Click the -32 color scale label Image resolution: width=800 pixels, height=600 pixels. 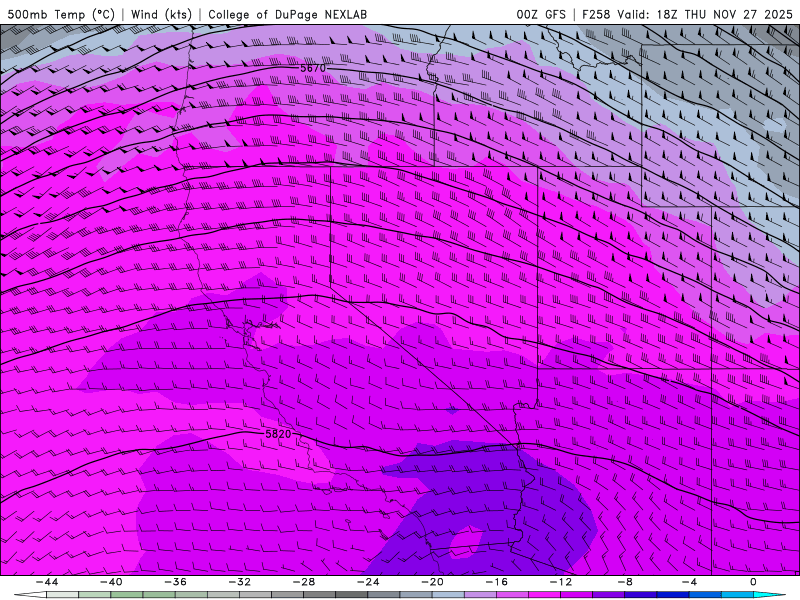tap(240, 582)
